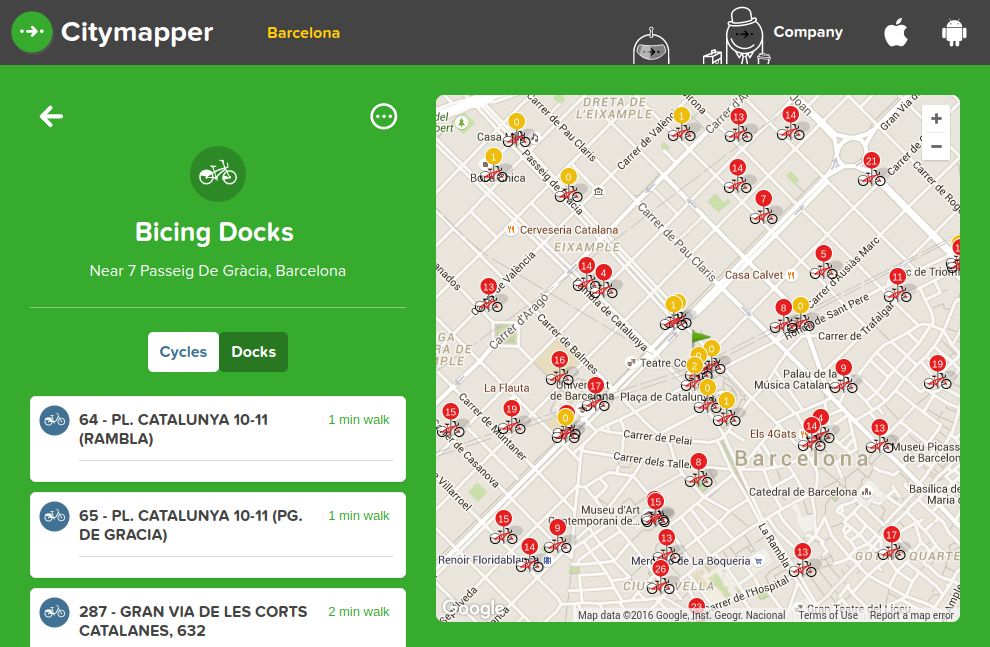The height and width of the screenshot is (647, 990).
Task: Open the Android app download icon
Action: click(x=953, y=32)
